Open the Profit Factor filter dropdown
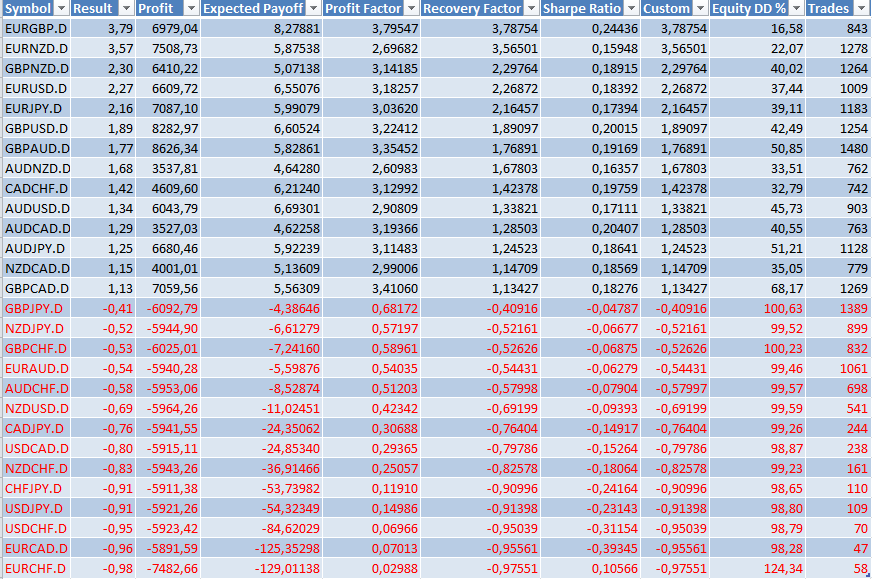 click(412, 8)
